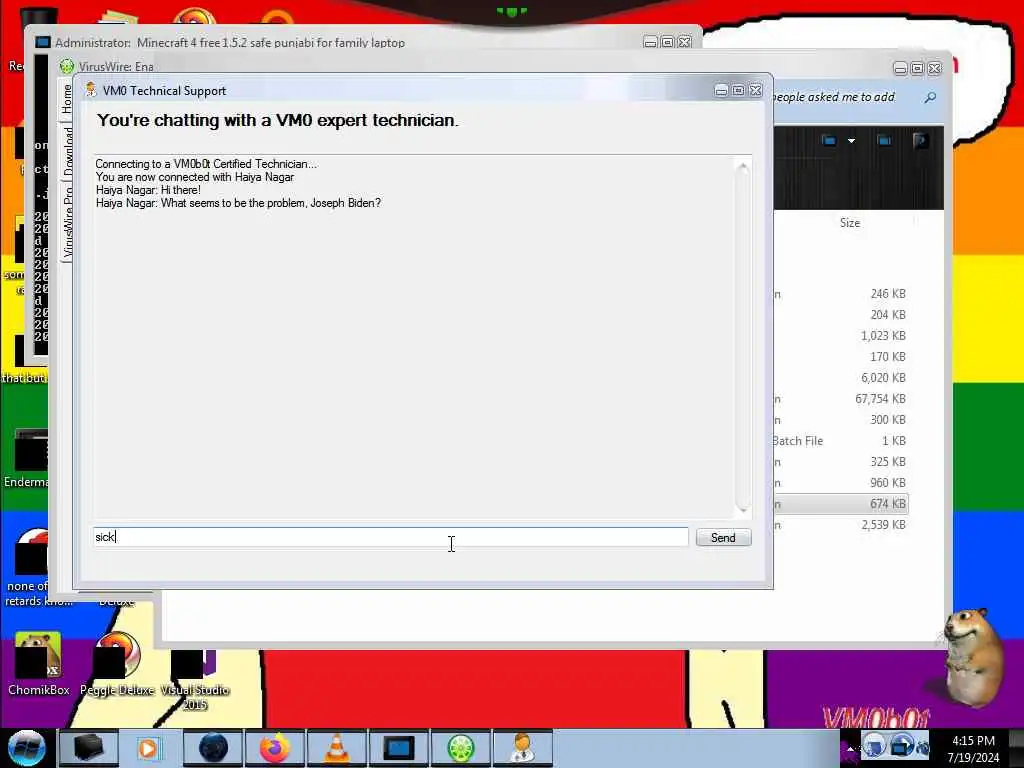Image resolution: width=1024 pixels, height=768 pixels.
Task: Open the Download tab in VirusWire
Action: tap(68, 150)
